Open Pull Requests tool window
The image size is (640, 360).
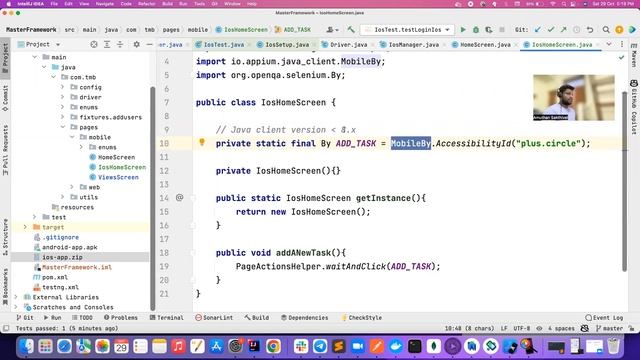[x=5, y=150]
